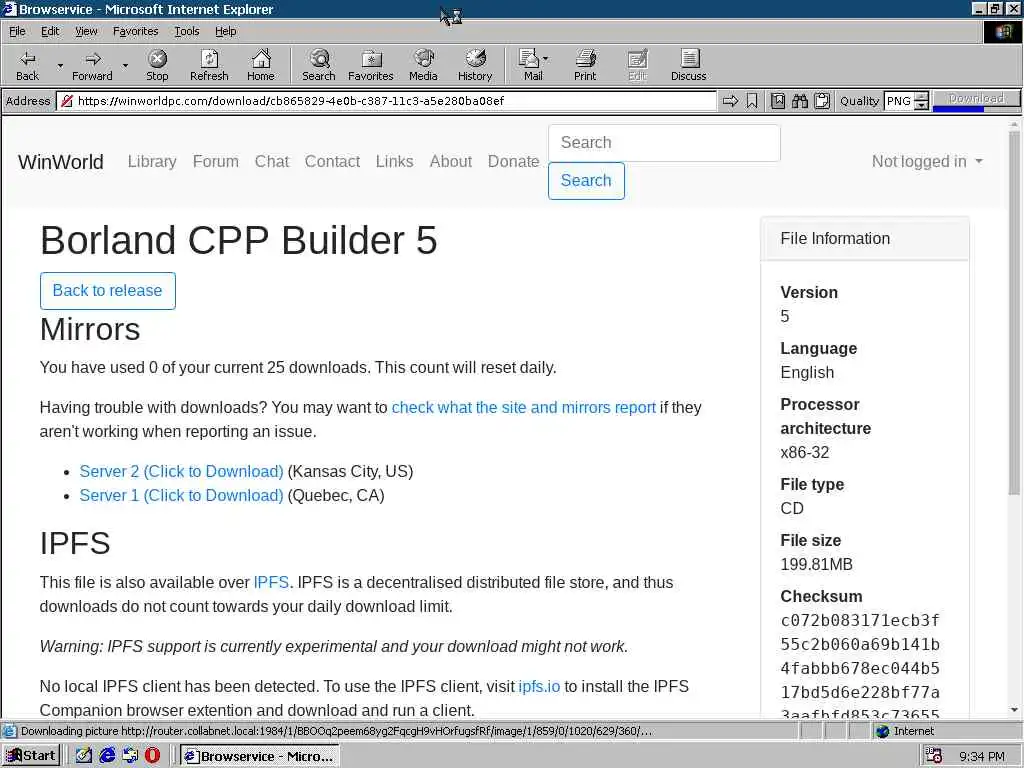The width and height of the screenshot is (1024, 768).
Task: Open the Search pane from toolbar
Action: click(x=319, y=59)
